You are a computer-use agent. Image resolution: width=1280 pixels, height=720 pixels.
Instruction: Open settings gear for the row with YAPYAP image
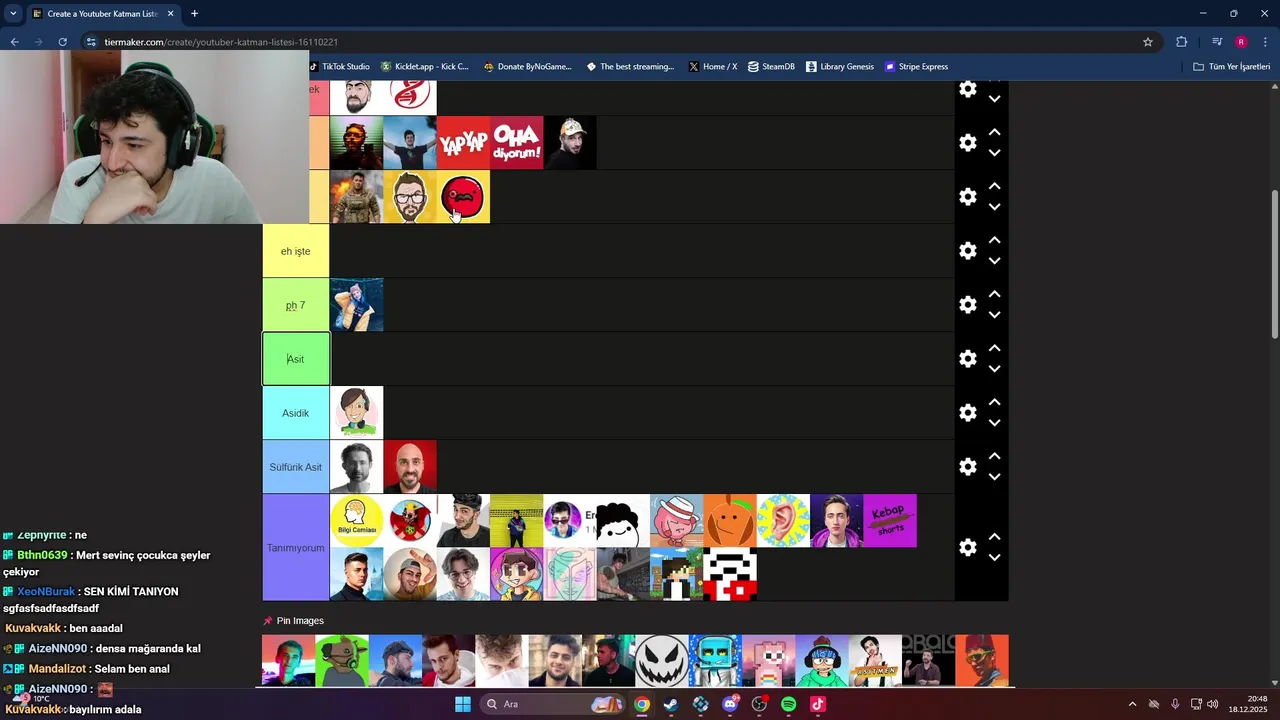(x=967, y=143)
